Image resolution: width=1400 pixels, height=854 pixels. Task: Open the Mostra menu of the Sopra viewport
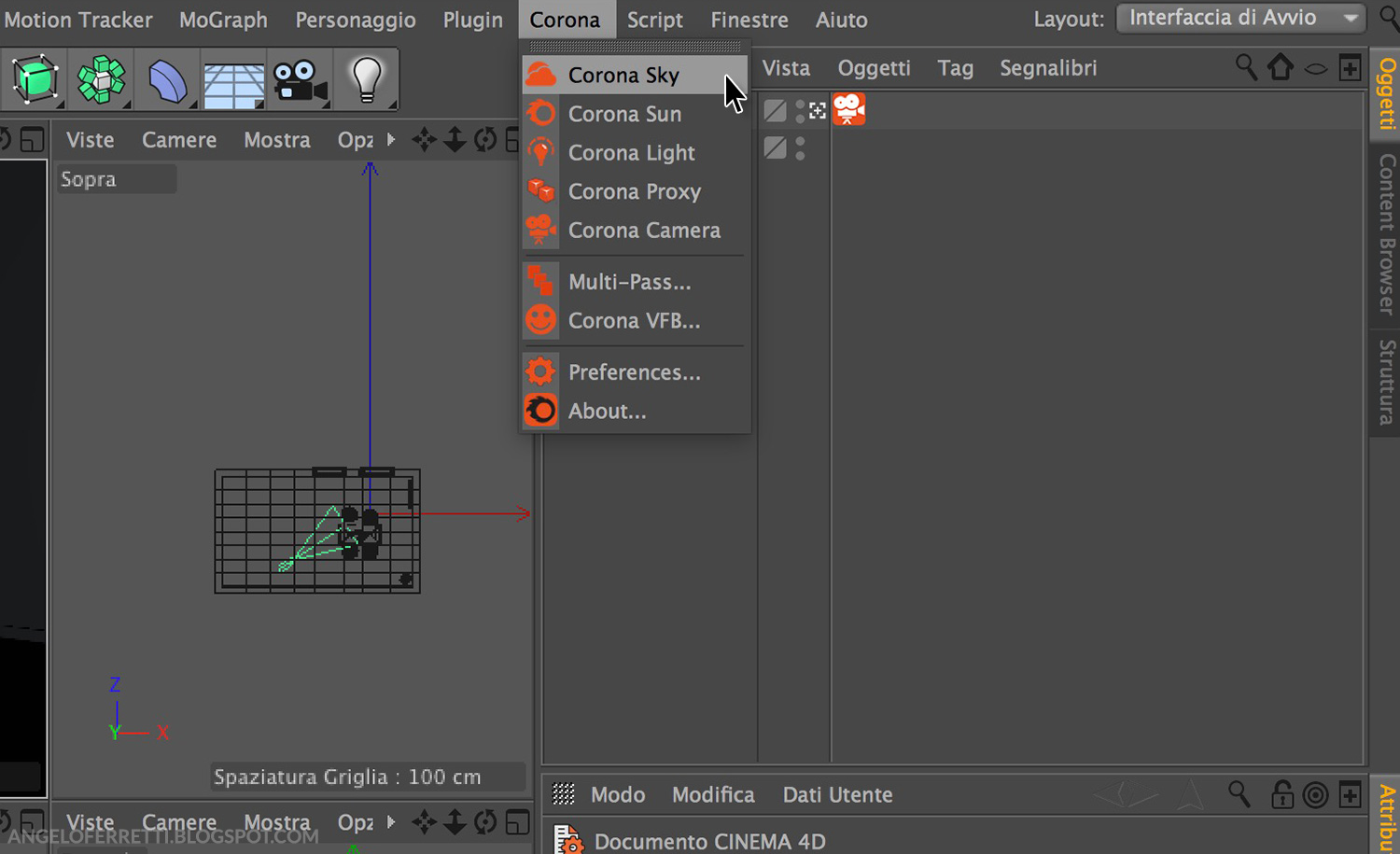[277, 140]
